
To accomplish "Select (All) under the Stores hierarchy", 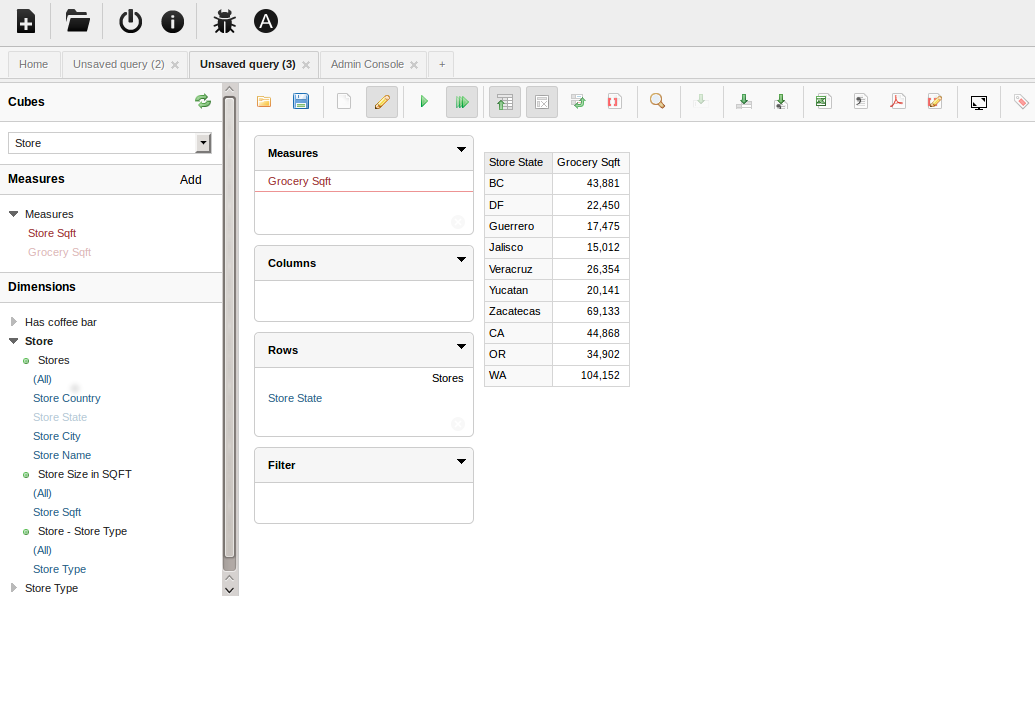I will click(x=42, y=379).
